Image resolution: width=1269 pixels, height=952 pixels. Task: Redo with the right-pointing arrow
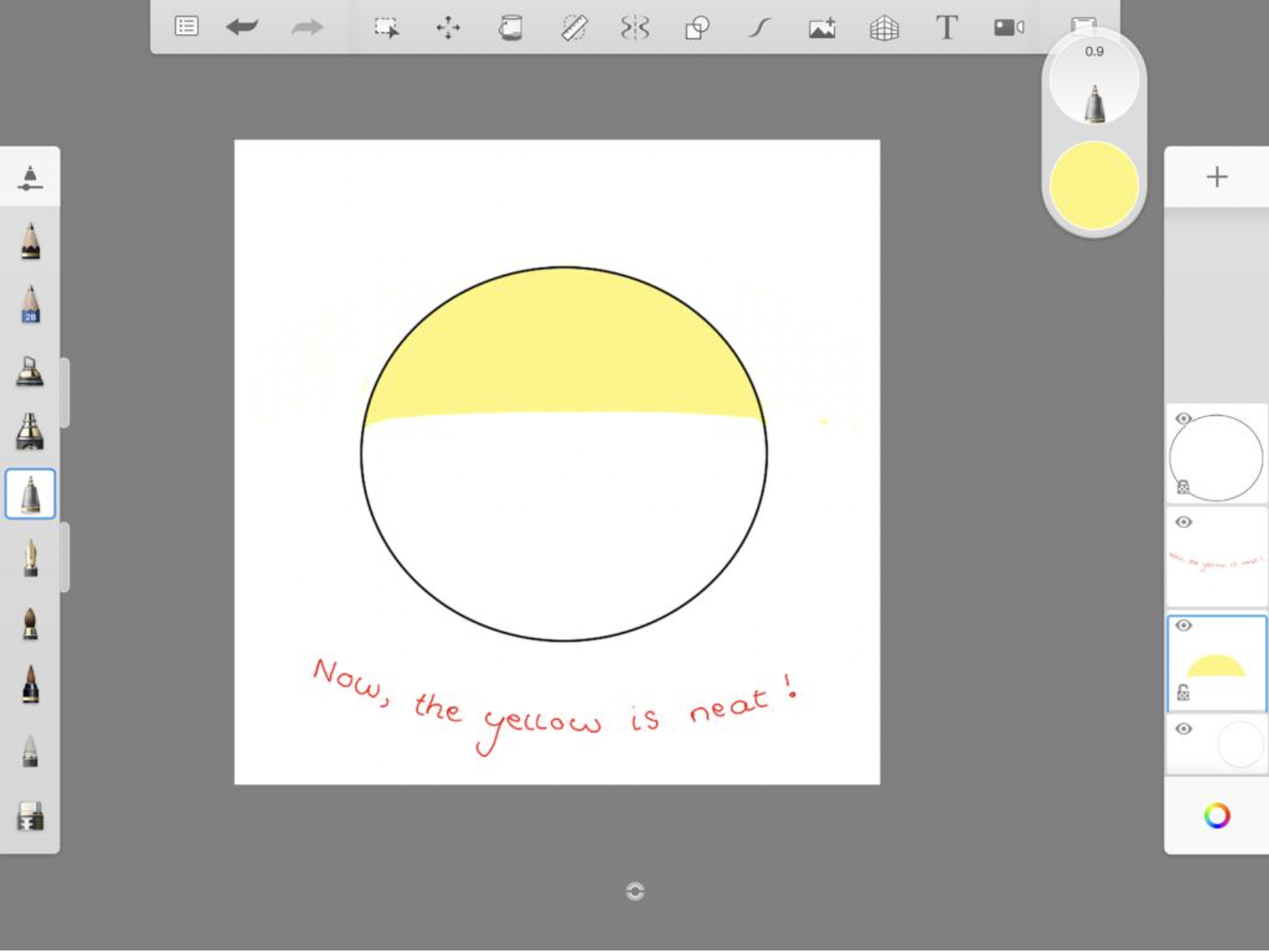pos(307,28)
